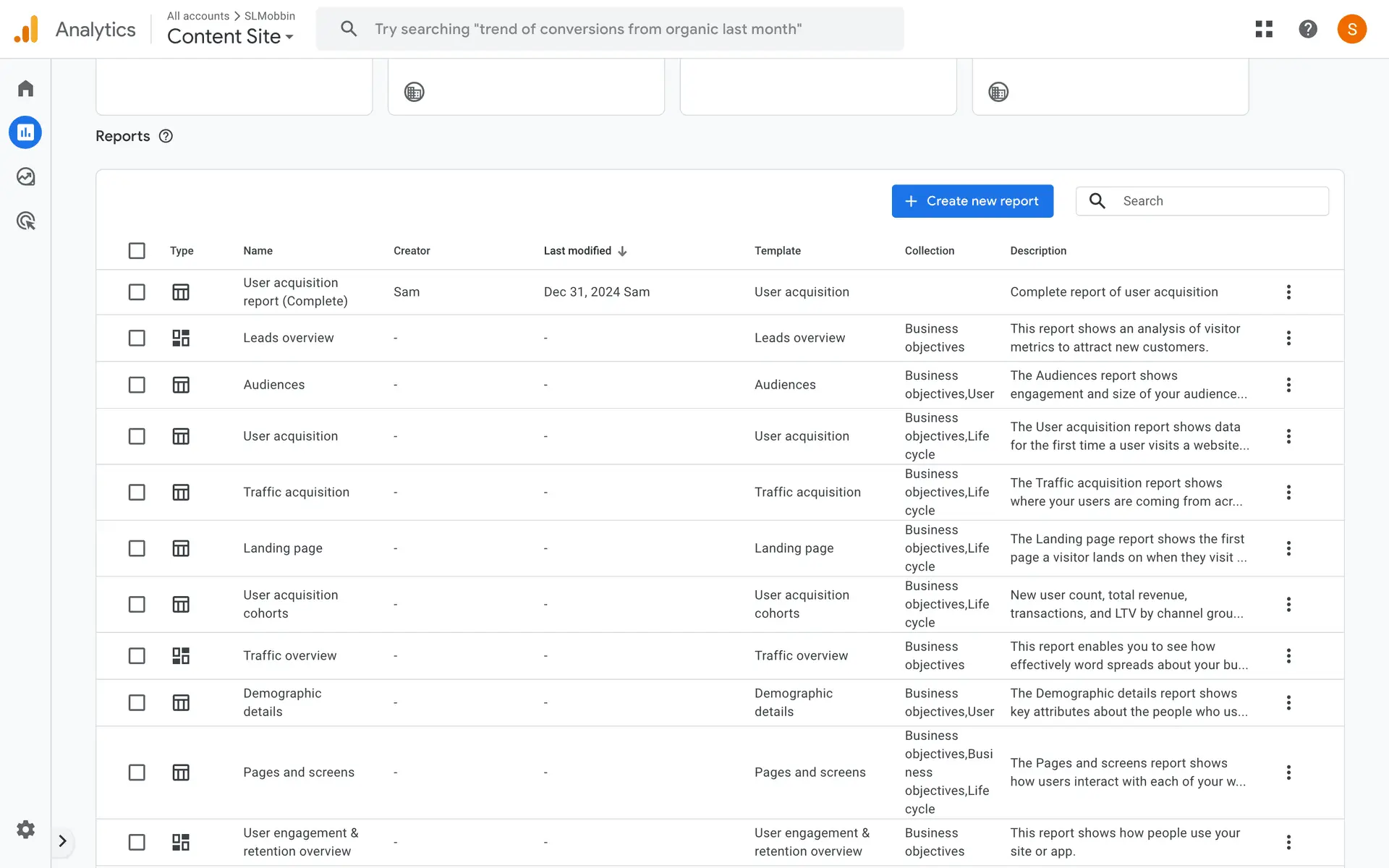Expand the collapsed navigation panel arrow
Image resolution: width=1389 pixels, height=868 pixels.
point(62,841)
